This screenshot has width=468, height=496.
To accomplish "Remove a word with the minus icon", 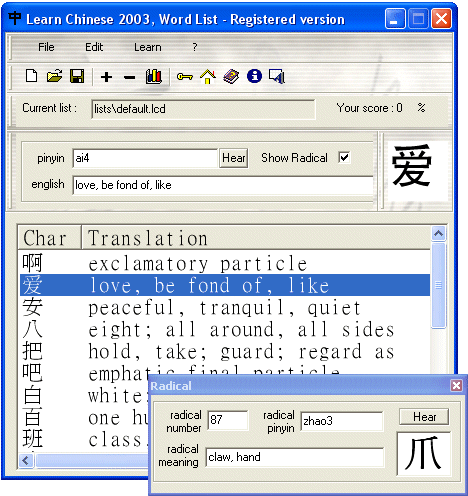I will click(x=129, y=78).
